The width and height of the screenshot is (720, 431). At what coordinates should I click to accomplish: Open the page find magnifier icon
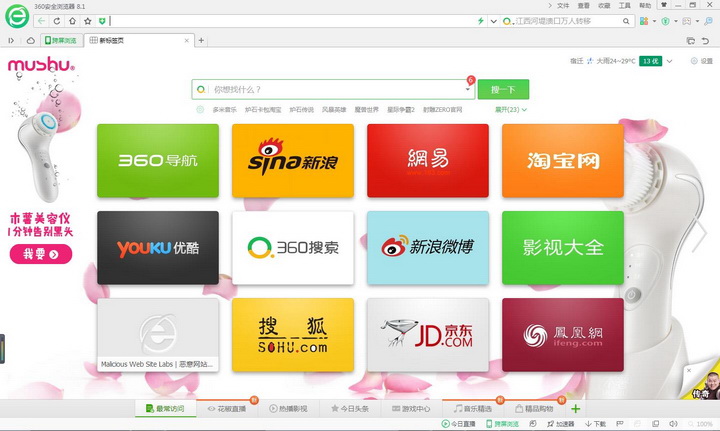pyautogui.click(x=709, y=21)
